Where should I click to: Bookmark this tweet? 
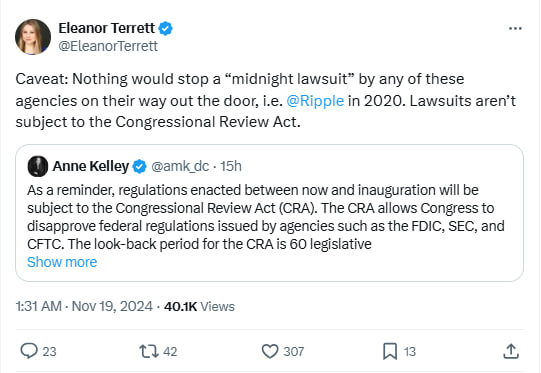390,351
